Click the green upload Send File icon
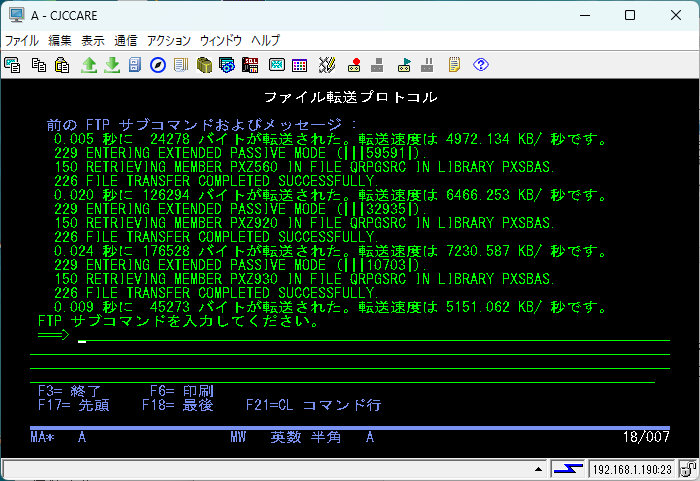This screenshot has width=700, height=481. [x=89, y=65]
